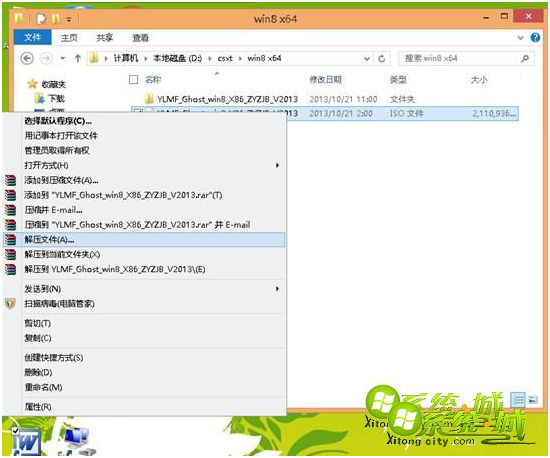Select the YLMF_Ghost_win8_X86_ZYZJB_V2013 folder row
The image size is (550, 458).
point(324,99)
